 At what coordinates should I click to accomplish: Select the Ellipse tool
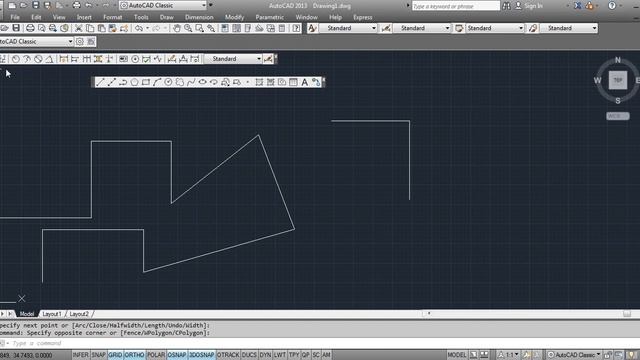(x=202, y=82)
